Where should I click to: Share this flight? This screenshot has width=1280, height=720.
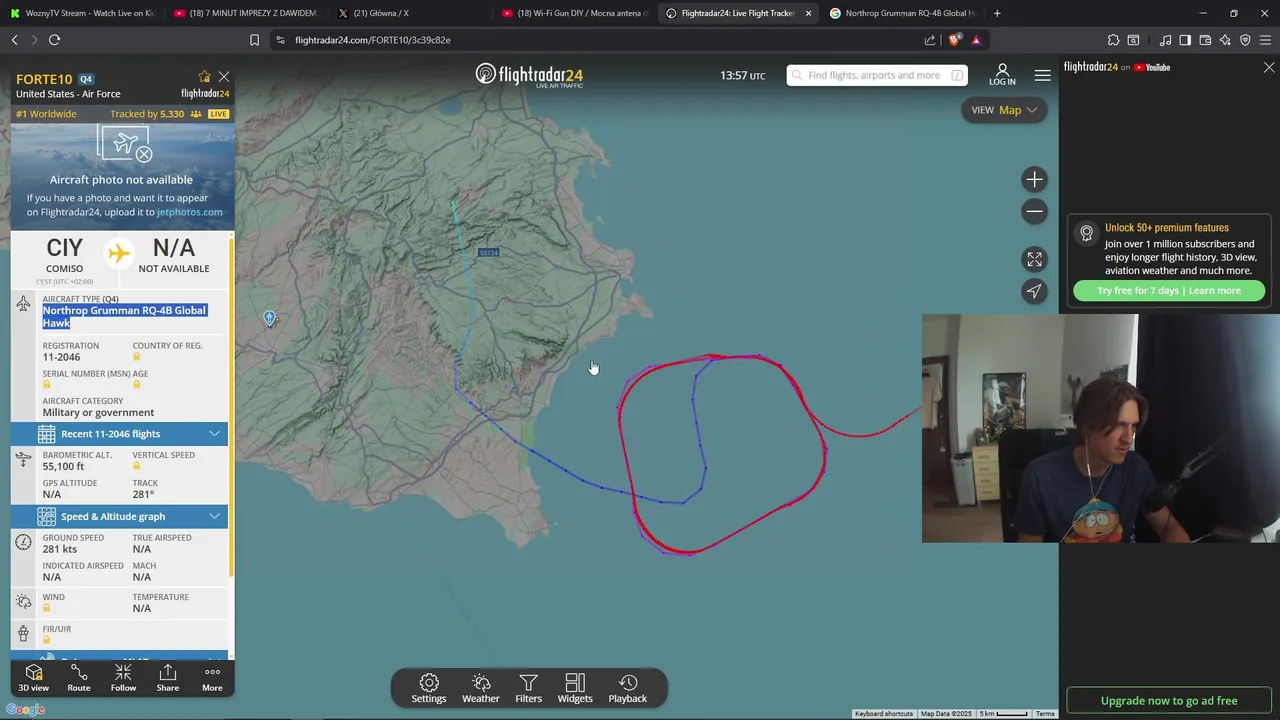point(168,678)
